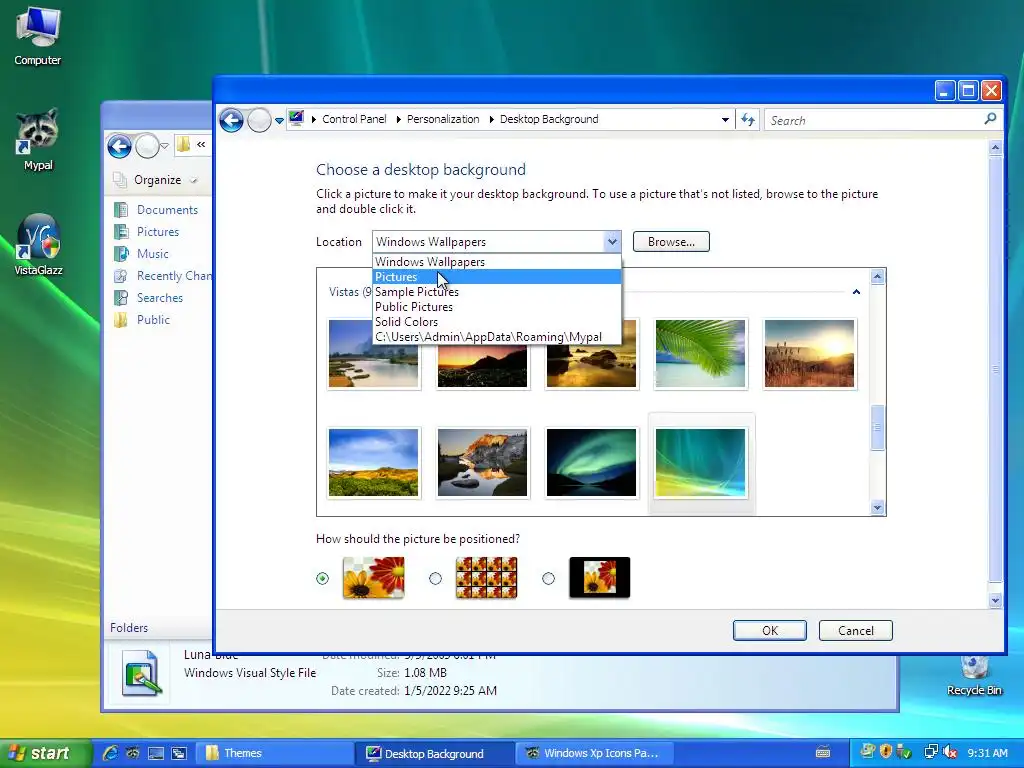Select the fit-to-screen position radio button
This screenshot has height=768, width=1024.
pos(323,579)
